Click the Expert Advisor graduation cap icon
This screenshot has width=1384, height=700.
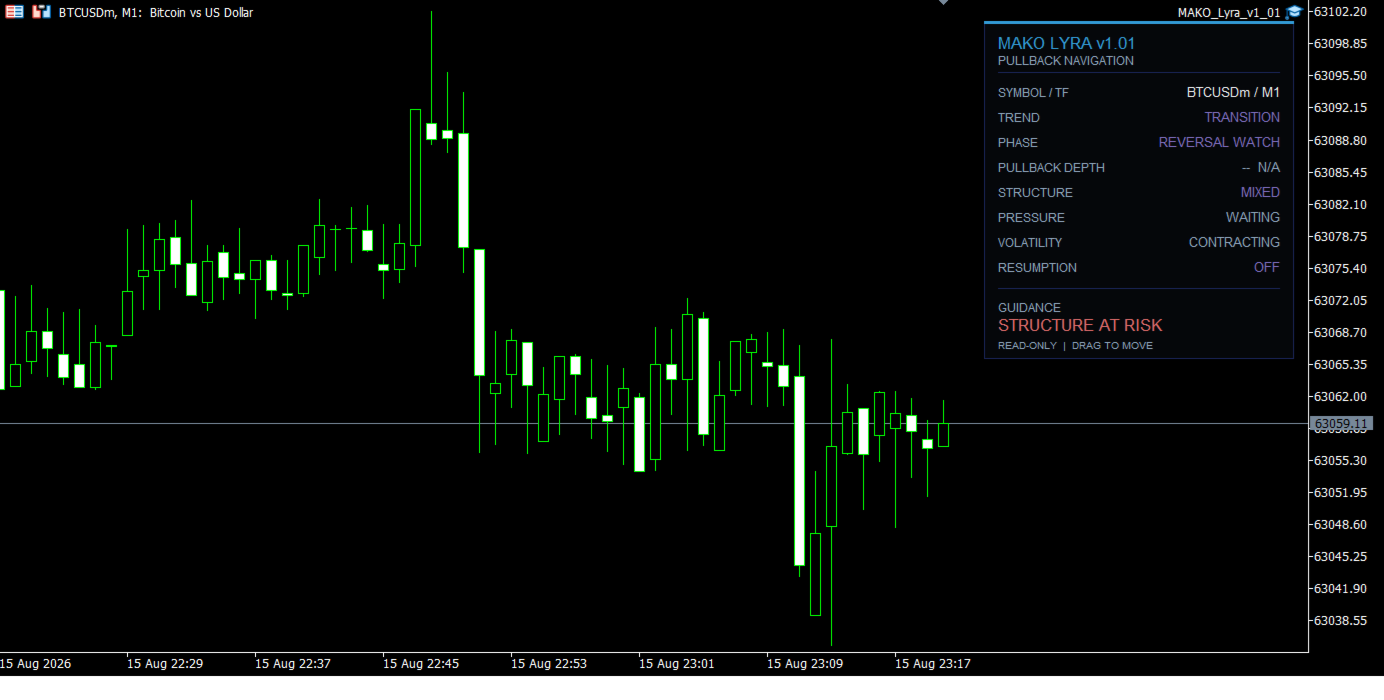1294,12
